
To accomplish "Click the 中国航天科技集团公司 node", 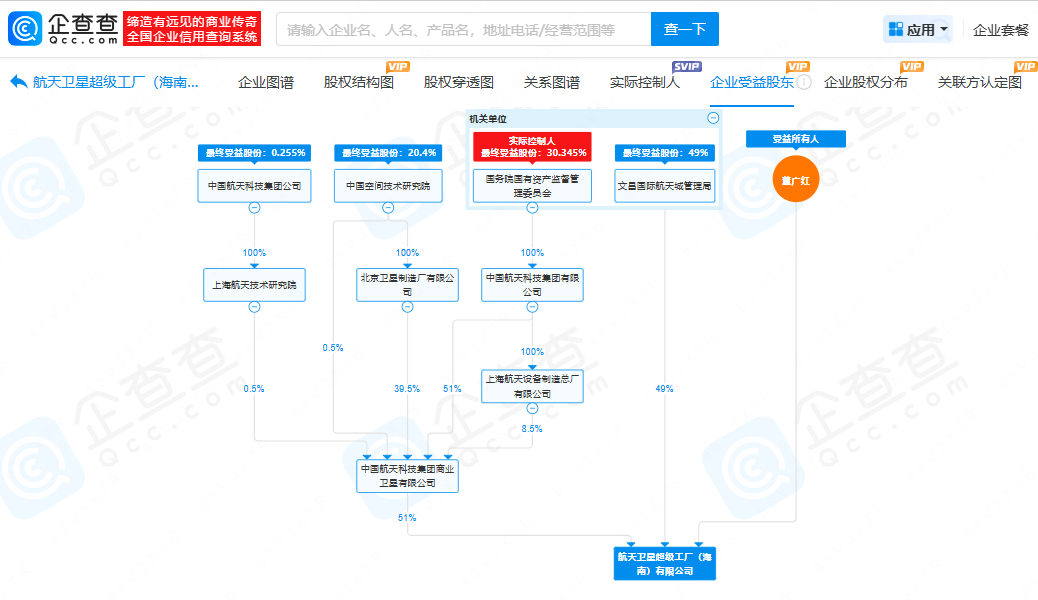I will (254, 186).
